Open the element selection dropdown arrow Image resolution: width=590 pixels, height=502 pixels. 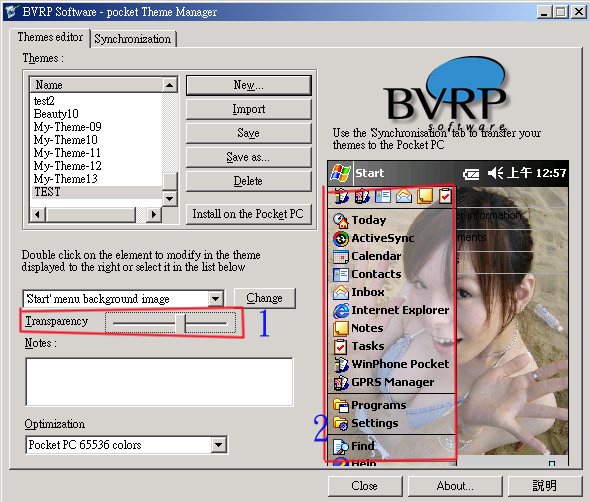click(216, 299)
